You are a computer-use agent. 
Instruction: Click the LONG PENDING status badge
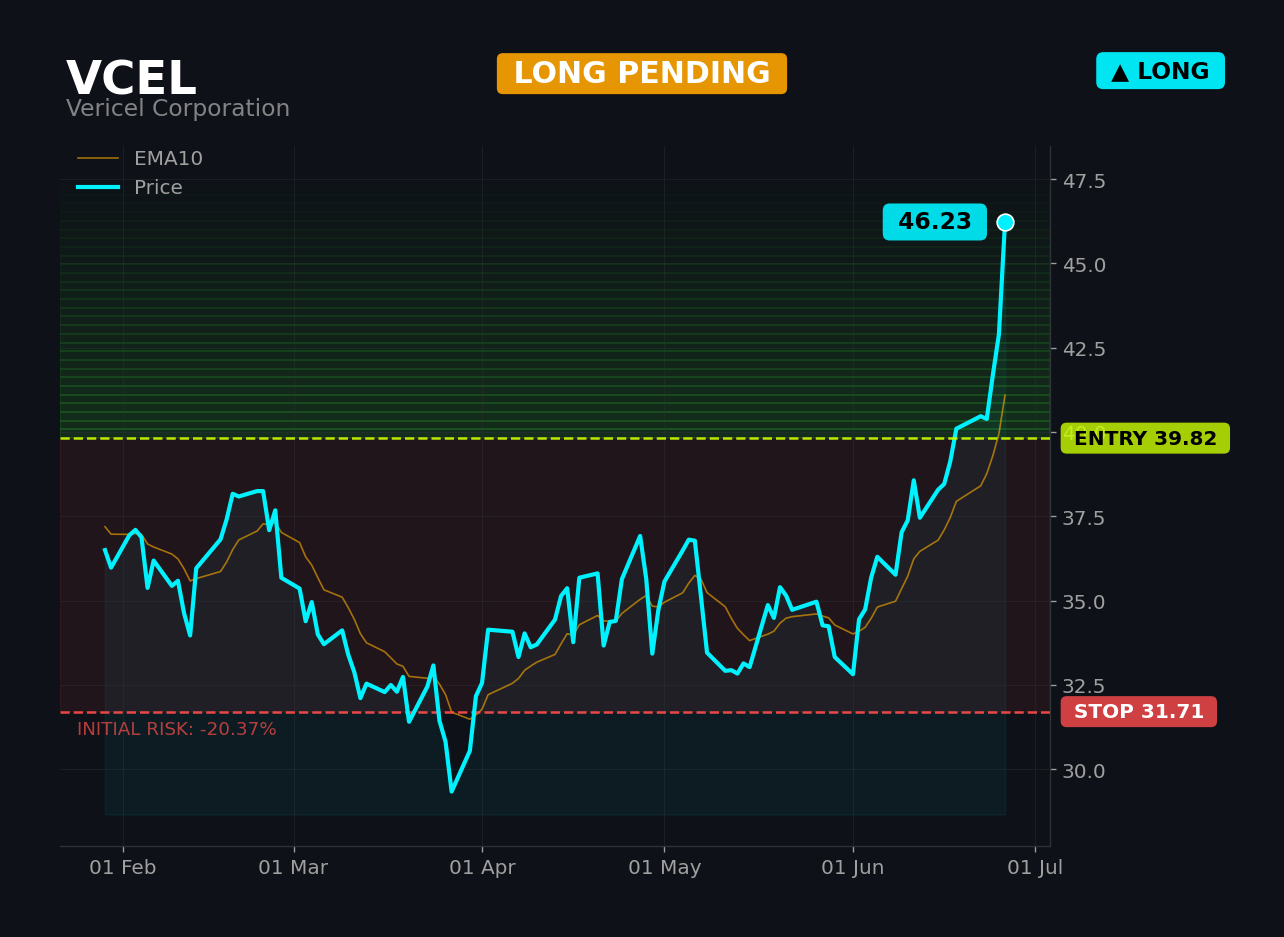click(642, 74)
